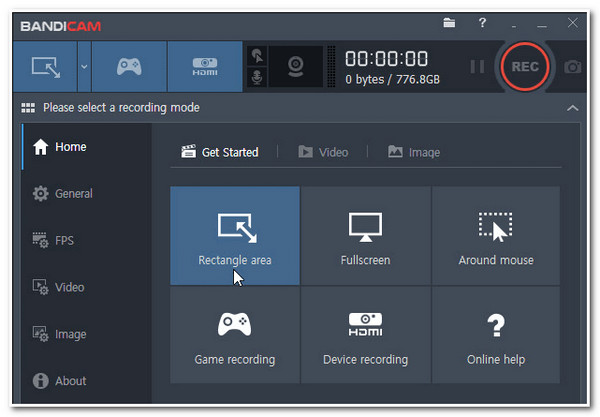Click the pause recording button
The image size is (600, 417).
(x=477, y=67)
